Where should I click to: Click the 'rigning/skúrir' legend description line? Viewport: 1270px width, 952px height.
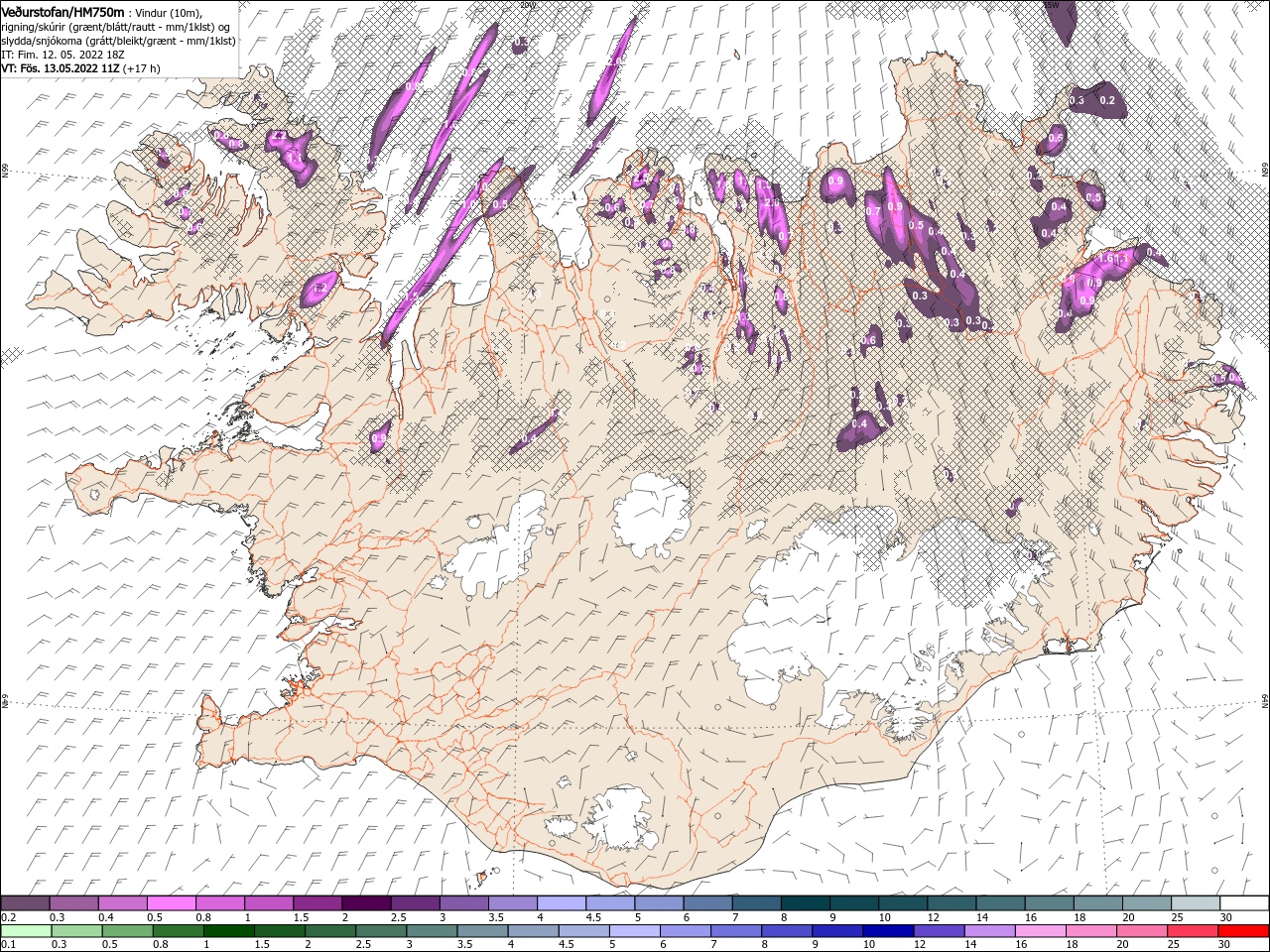click(x=115, y=26)
